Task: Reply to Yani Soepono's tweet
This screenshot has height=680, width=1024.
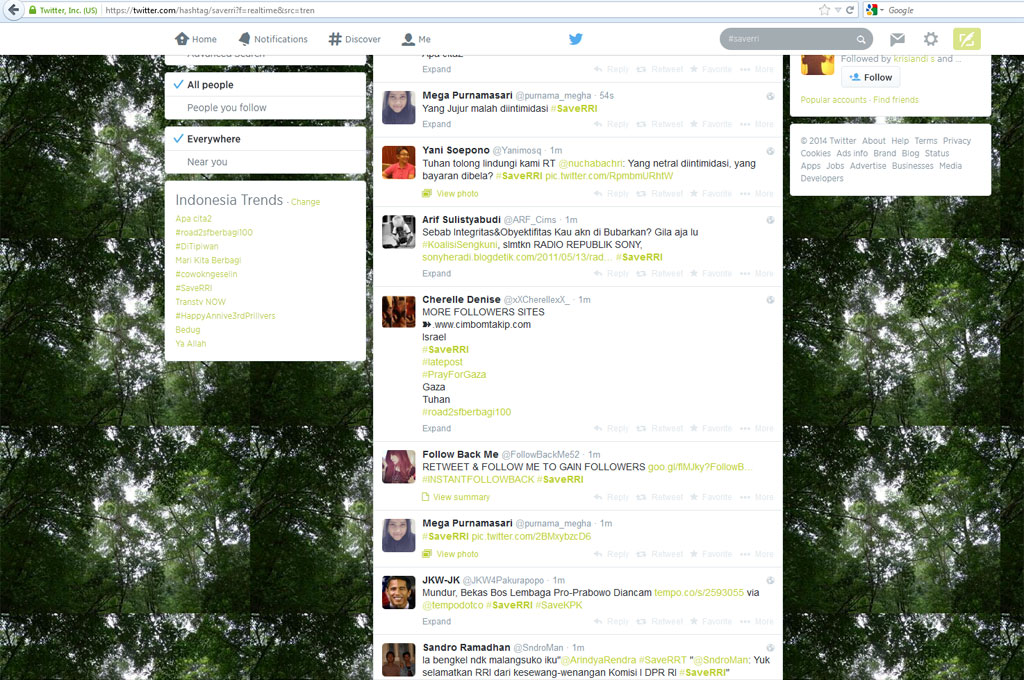Action: point(611,194)
